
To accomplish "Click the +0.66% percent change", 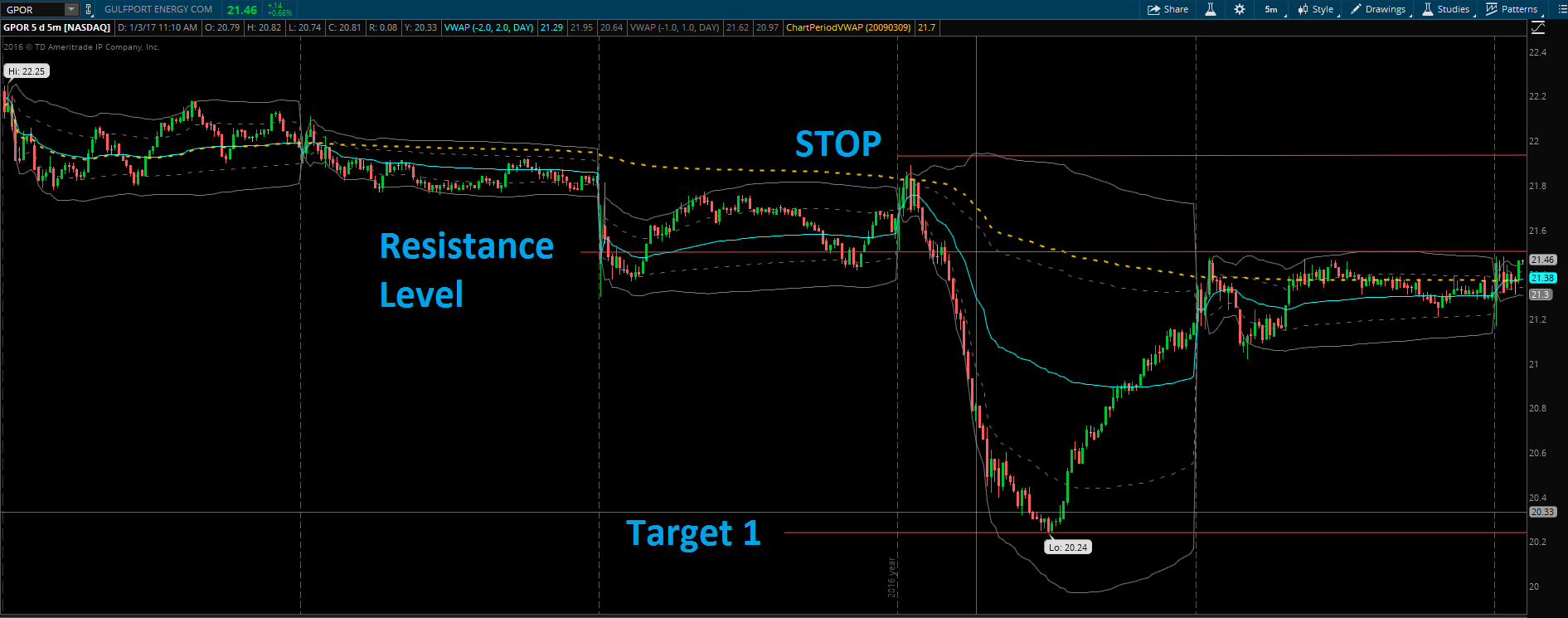I will [279, 13].
